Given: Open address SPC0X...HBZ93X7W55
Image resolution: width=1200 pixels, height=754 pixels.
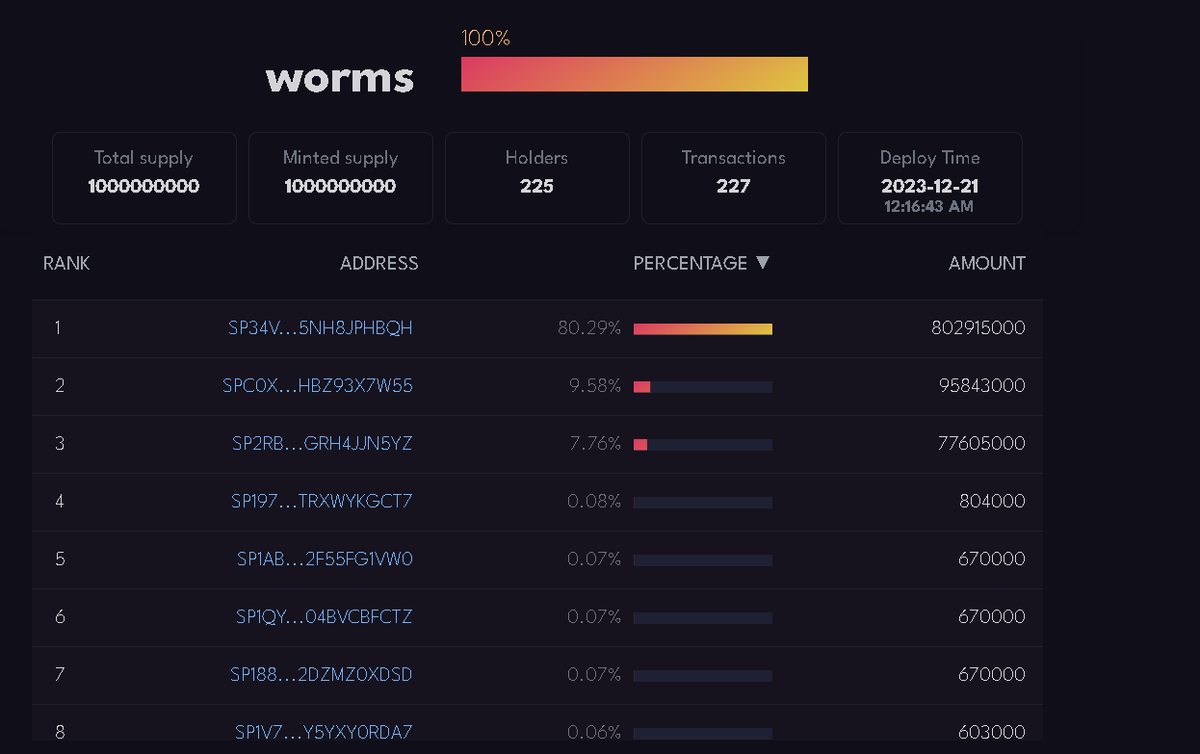Looking at the screenshot, I should click(317, 386).
